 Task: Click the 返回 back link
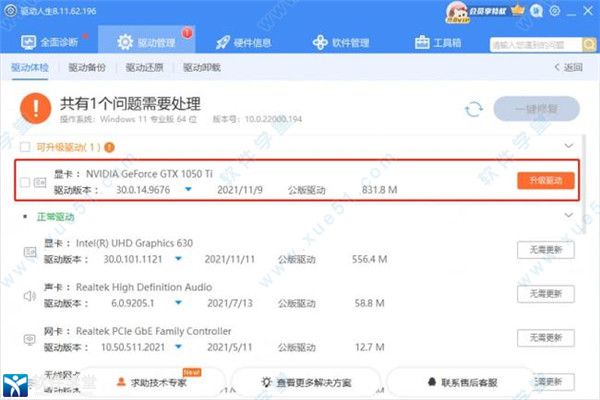569,67
